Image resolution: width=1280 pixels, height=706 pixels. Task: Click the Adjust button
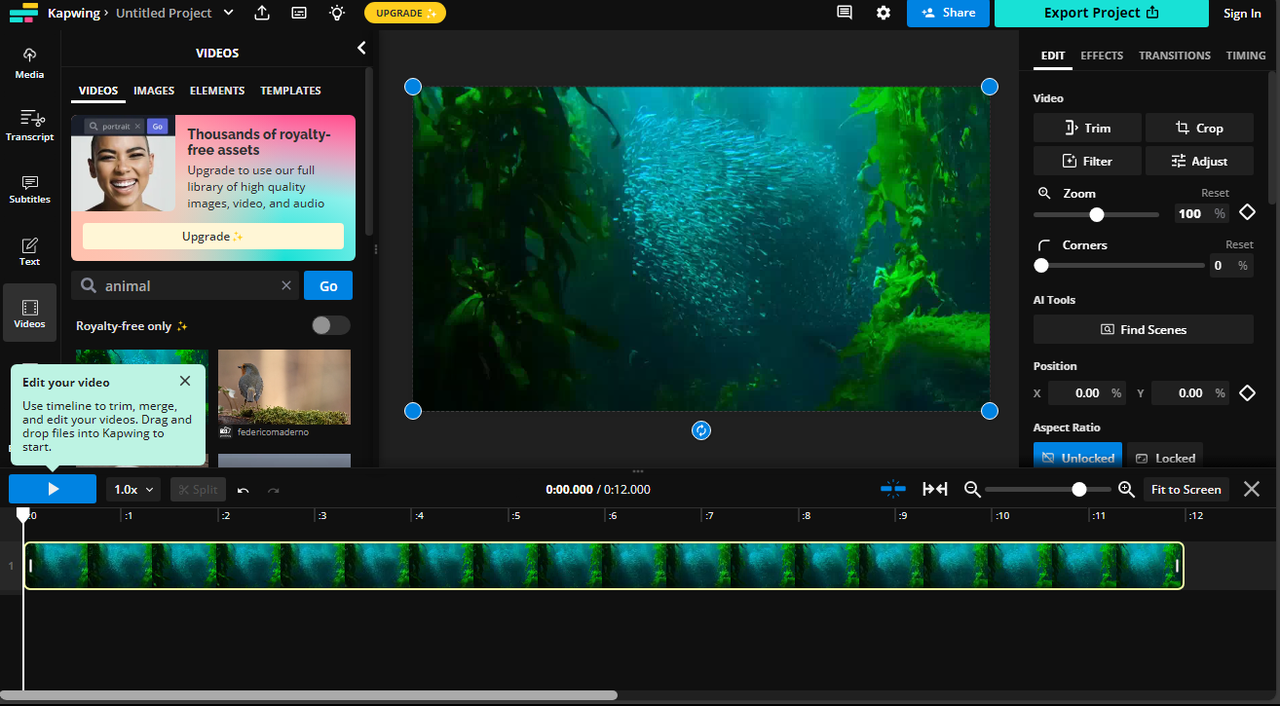(1199, 161)
